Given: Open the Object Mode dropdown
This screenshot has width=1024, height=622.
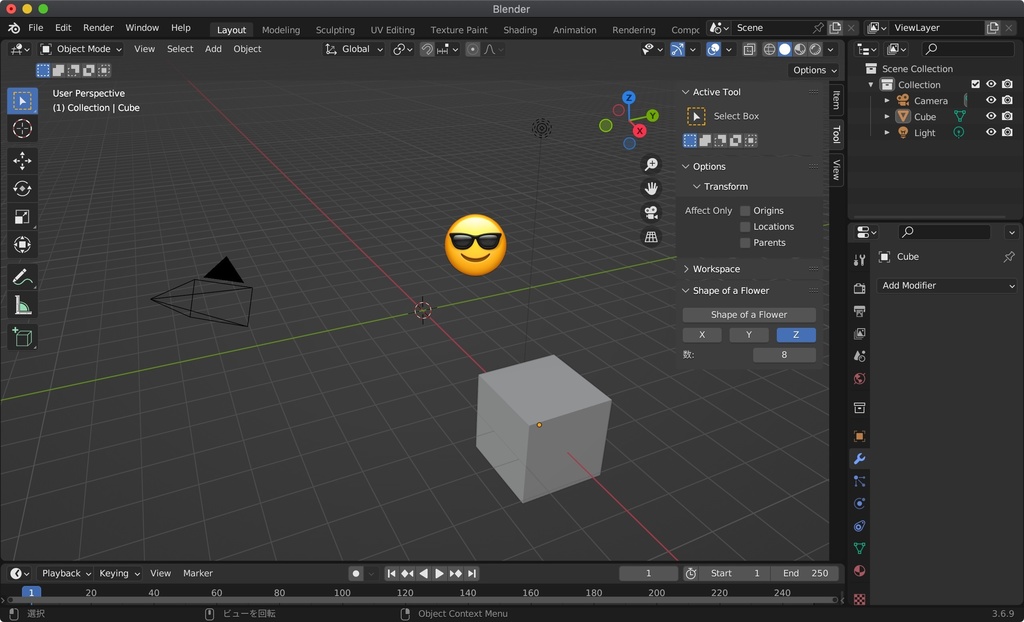Looking at the screenshot, I should [x=85, y=48].
